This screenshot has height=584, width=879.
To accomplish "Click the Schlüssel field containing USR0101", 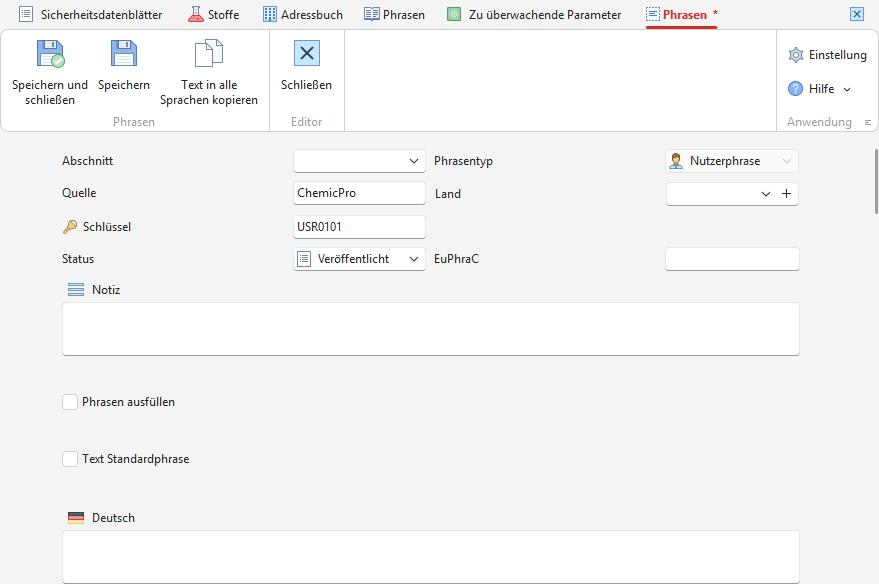I will click(x=359, y=227).
